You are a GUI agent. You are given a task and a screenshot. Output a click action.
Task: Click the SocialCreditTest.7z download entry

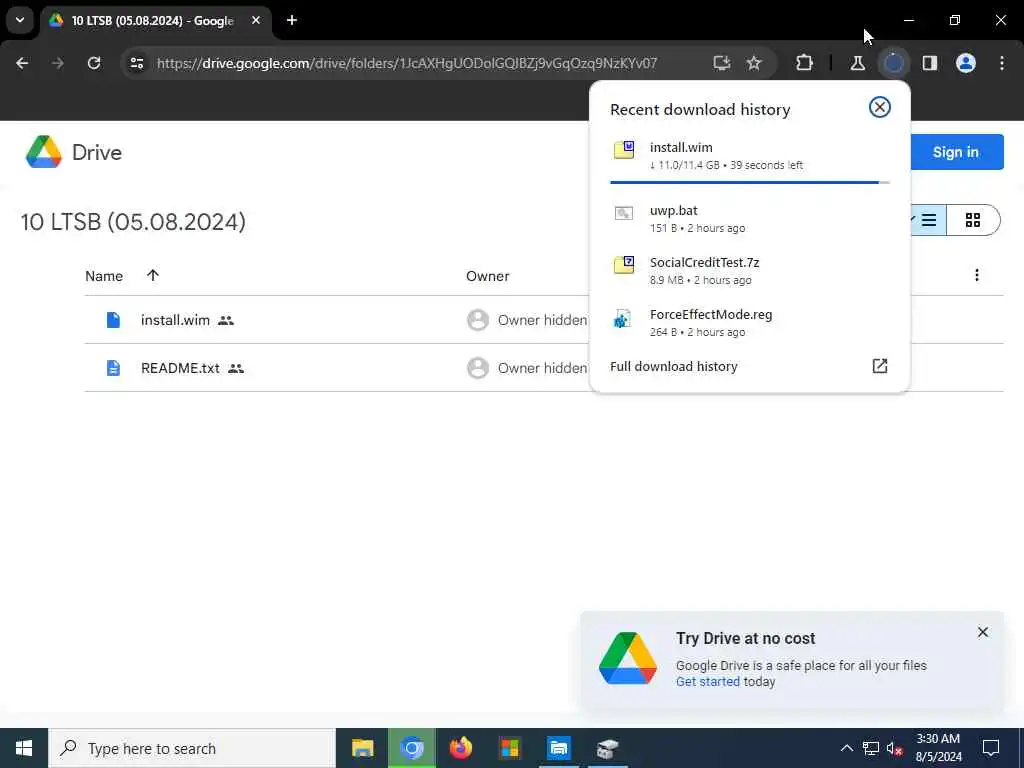(750, 270)
